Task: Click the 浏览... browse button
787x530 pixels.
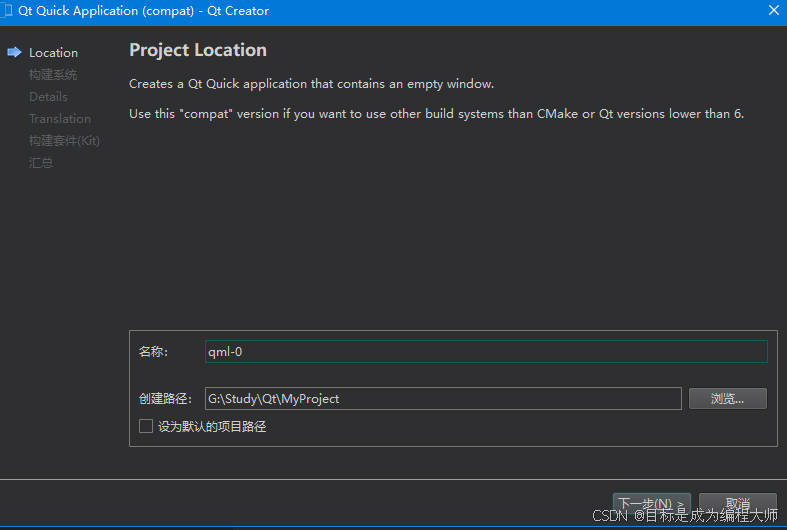Action: tap(727, 399)
